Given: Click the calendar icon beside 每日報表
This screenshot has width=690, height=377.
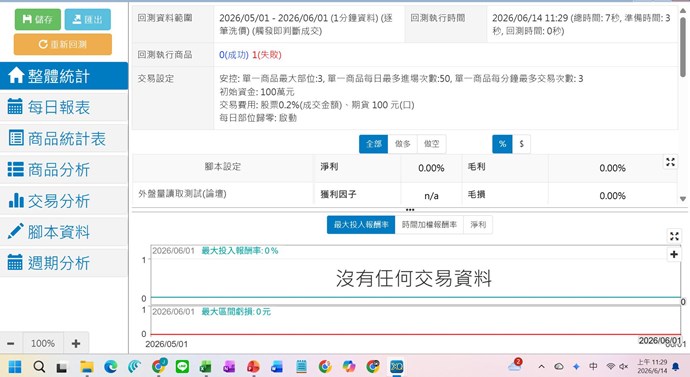Looking at the screenshot, I should (15, 106).
